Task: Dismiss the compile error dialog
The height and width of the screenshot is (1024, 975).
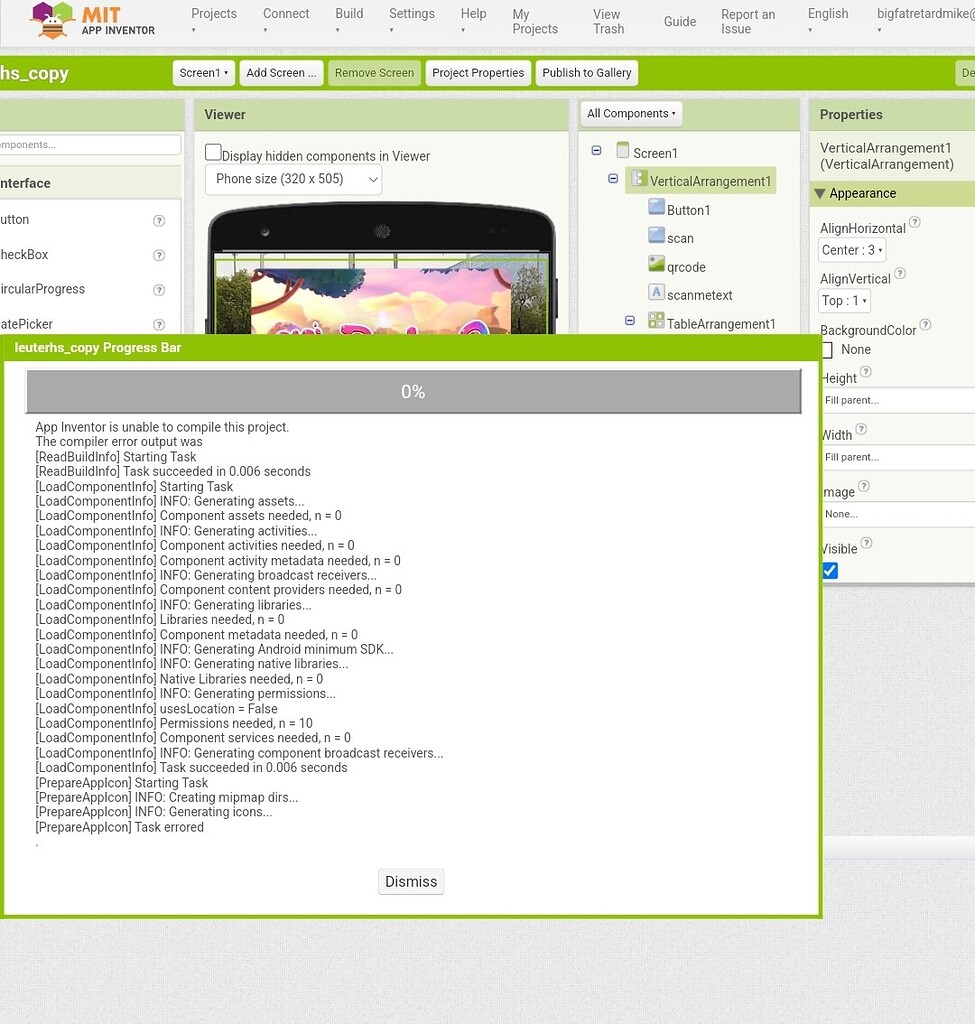Action: [410, 881]
